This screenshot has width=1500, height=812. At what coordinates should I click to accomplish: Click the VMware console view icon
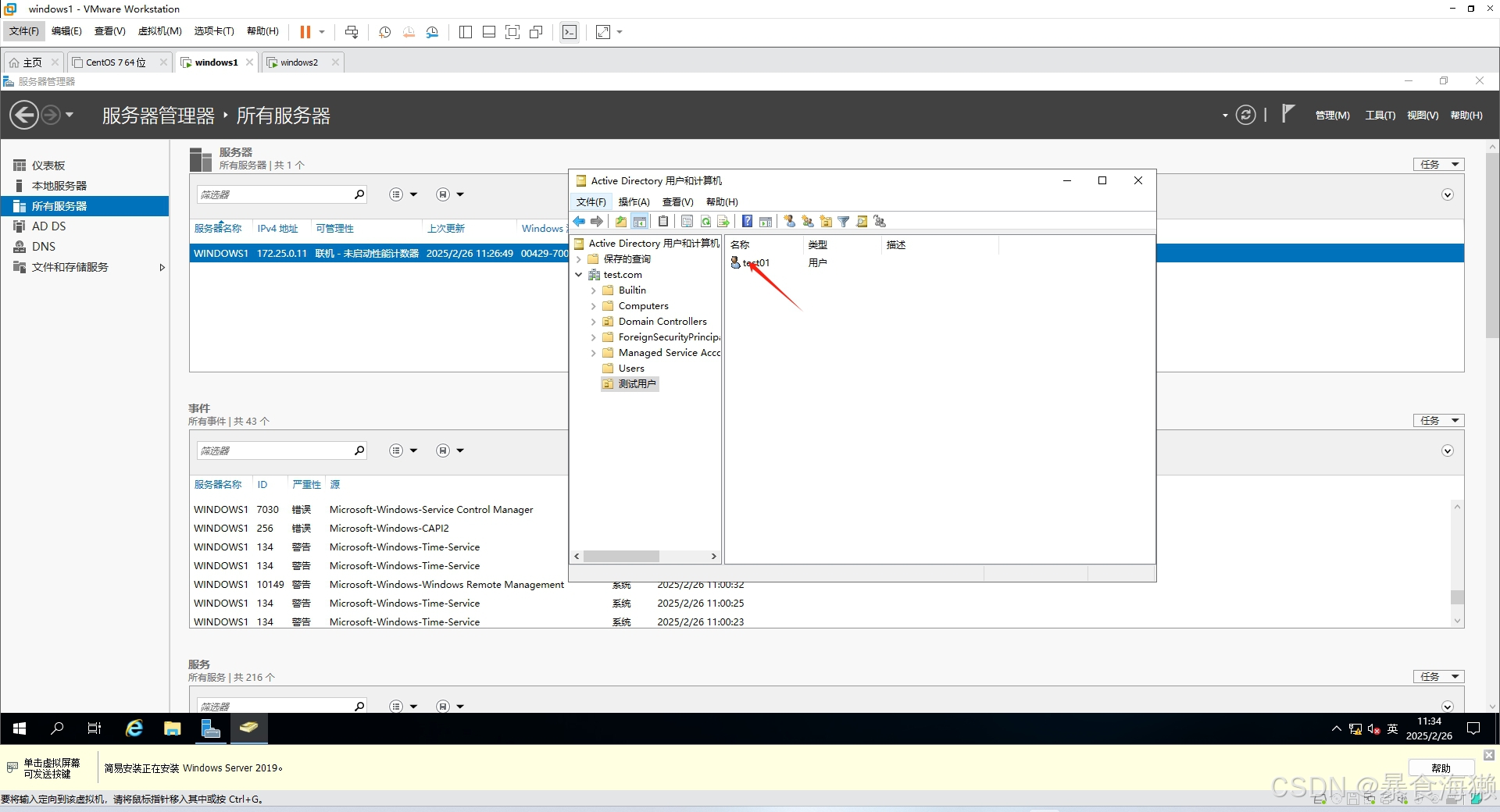(570, 32)
